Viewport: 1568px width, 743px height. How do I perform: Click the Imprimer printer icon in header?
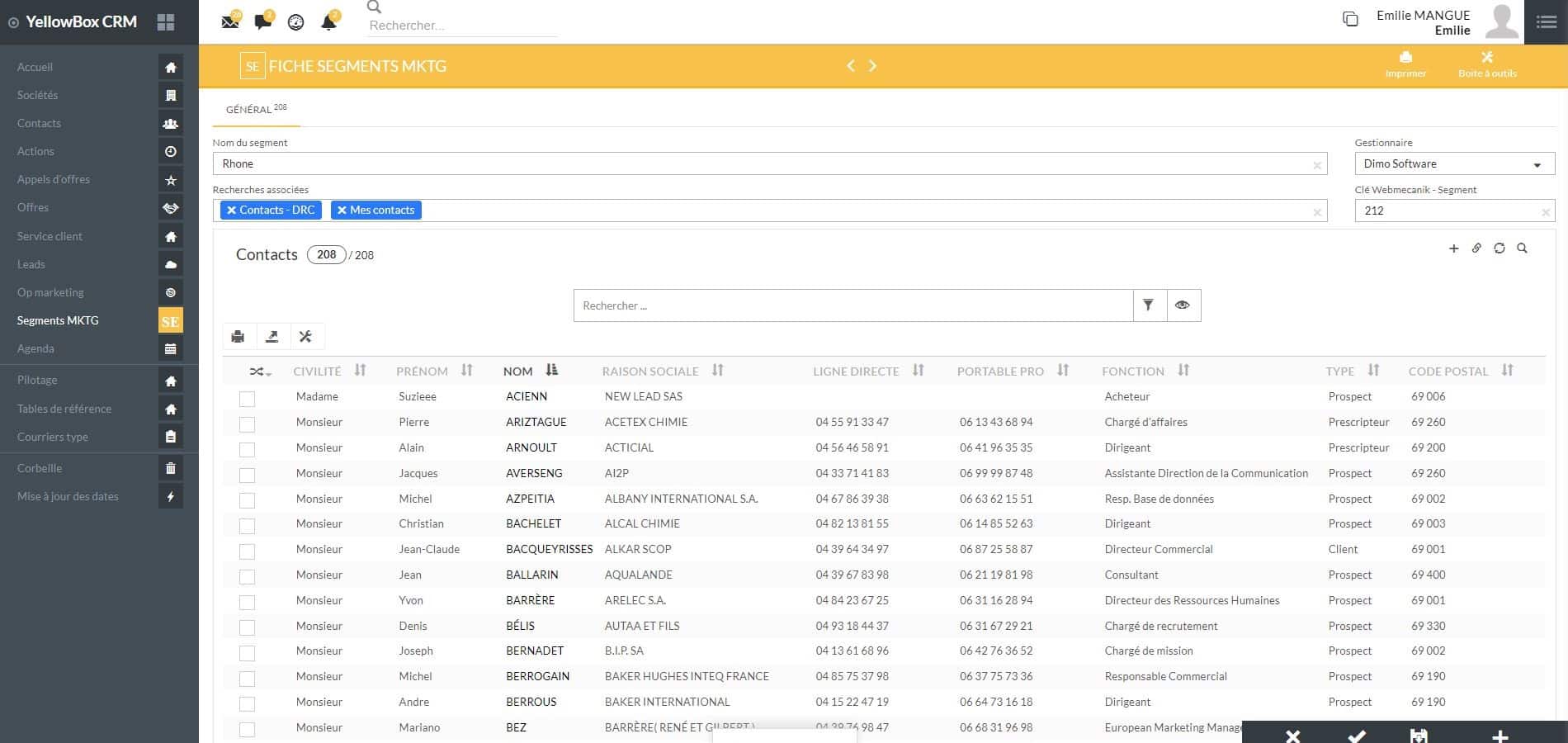coord(1405,58)
